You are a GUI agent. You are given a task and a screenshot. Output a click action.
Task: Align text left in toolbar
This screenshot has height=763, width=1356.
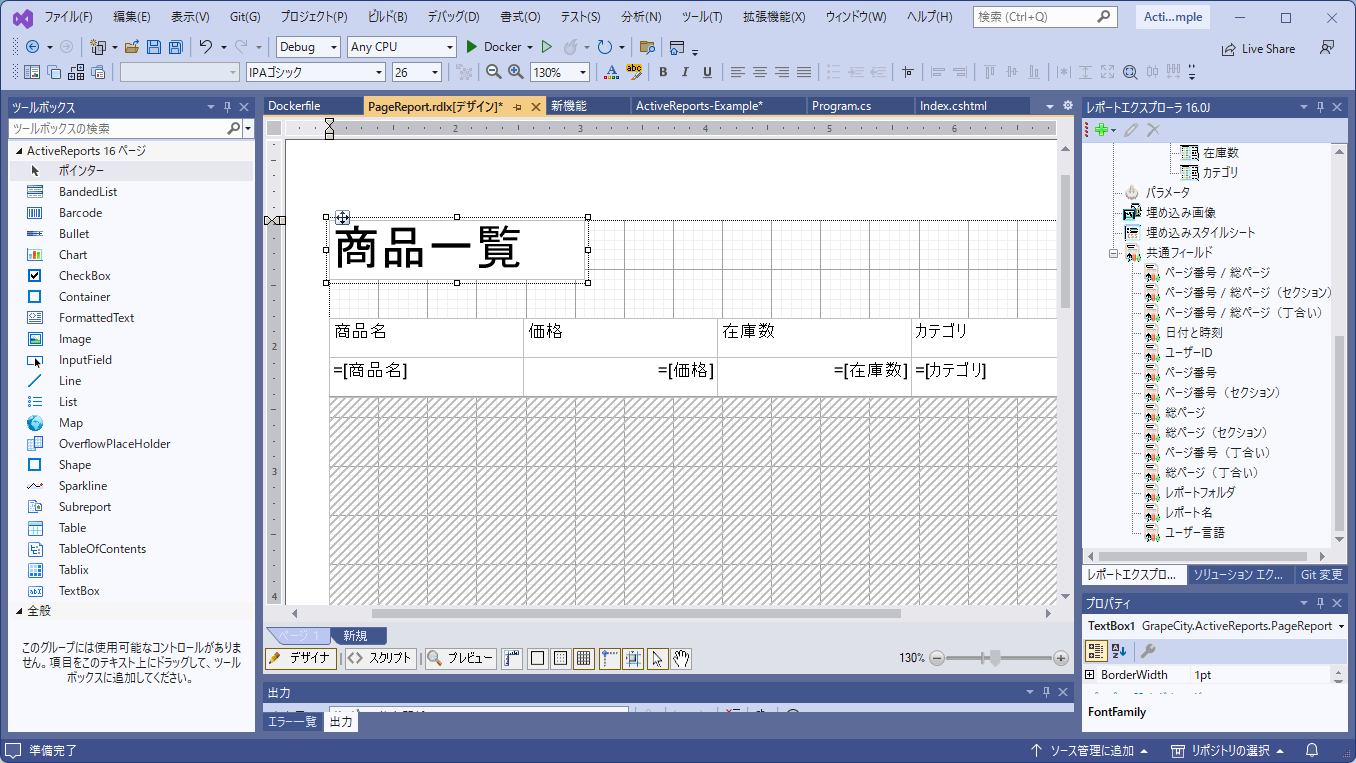click(738, 72)
